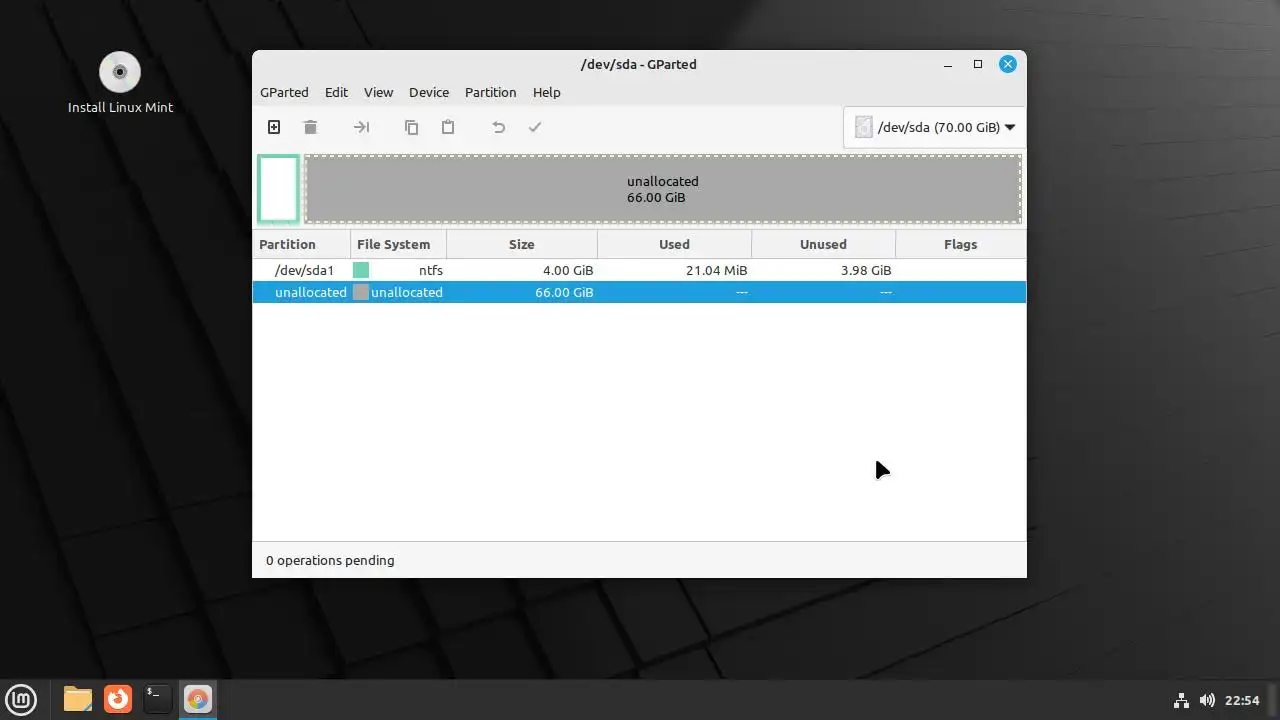Click the 3.98 GiB unused cell
Screen dimensions: 1280x720
click(x=866, y=270)
